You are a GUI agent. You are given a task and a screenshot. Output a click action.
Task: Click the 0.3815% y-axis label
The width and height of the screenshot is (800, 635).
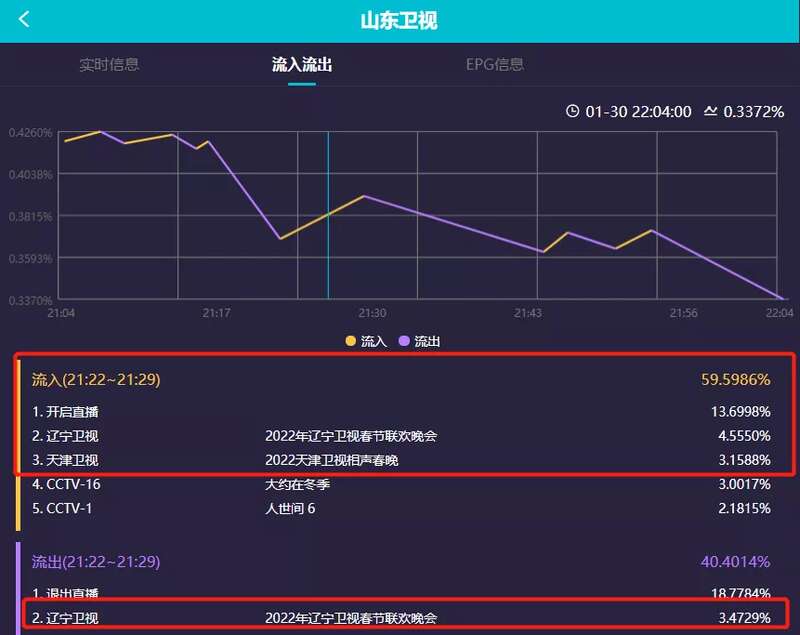click(30, 217)
